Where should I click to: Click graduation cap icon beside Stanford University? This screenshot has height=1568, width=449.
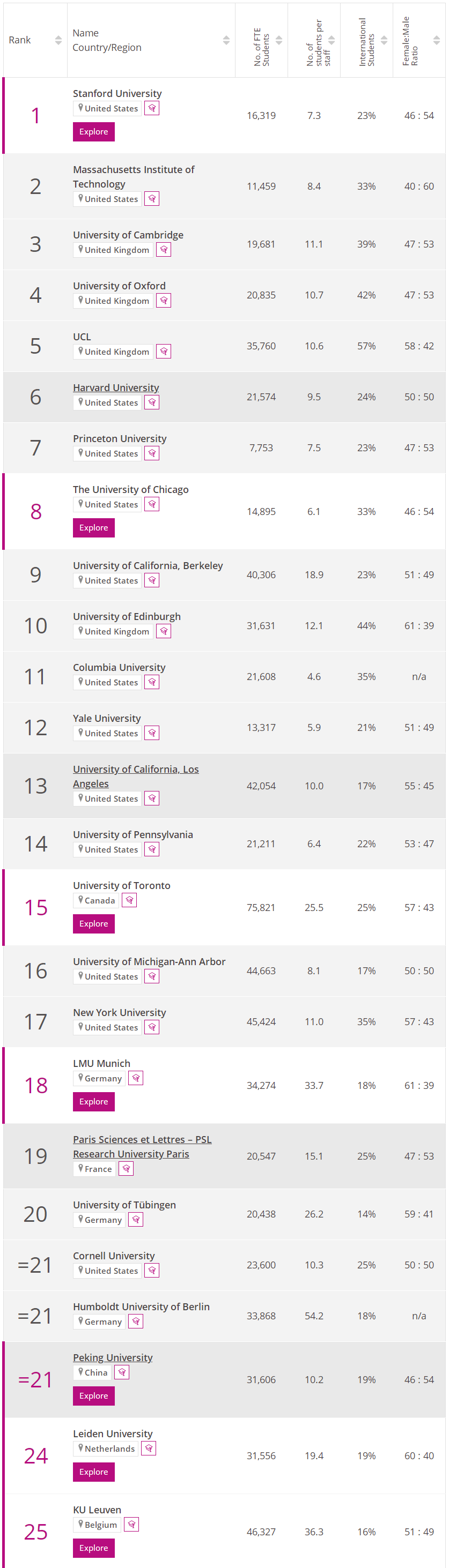click(152, 108)
